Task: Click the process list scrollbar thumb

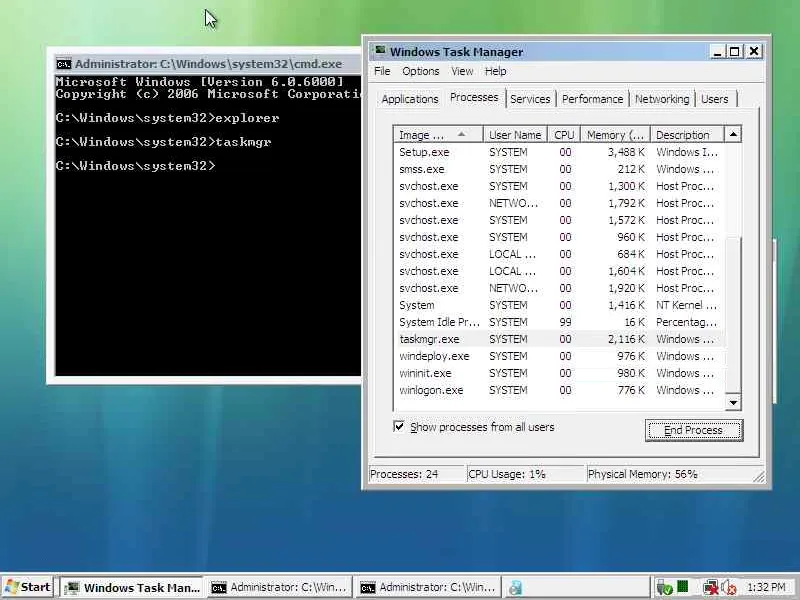Action: (x=733, y=315)
